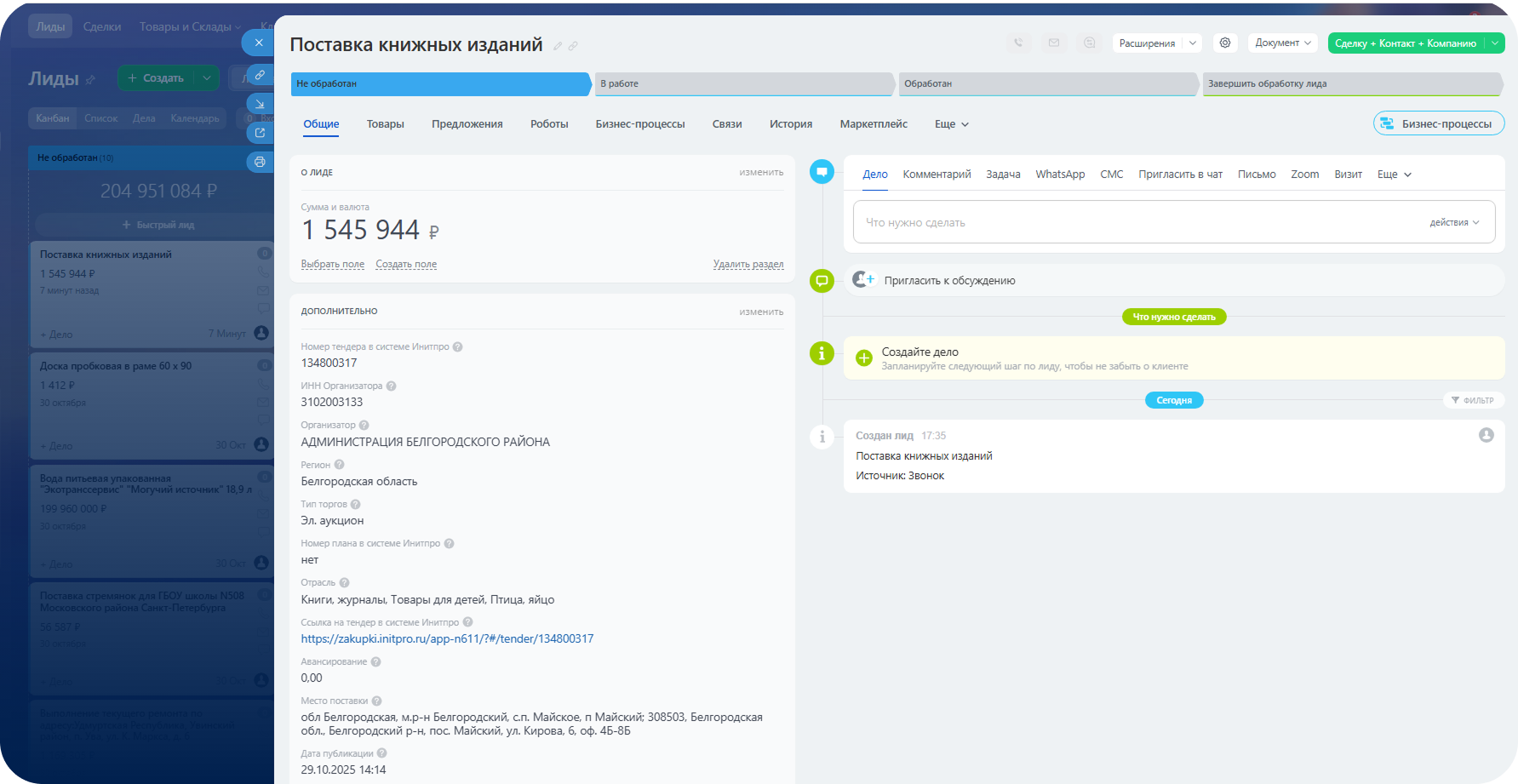Click the Удалить раздел link
Image resolution: width=1518 pixels, height=784 pixels.
(x=748, y=265)
